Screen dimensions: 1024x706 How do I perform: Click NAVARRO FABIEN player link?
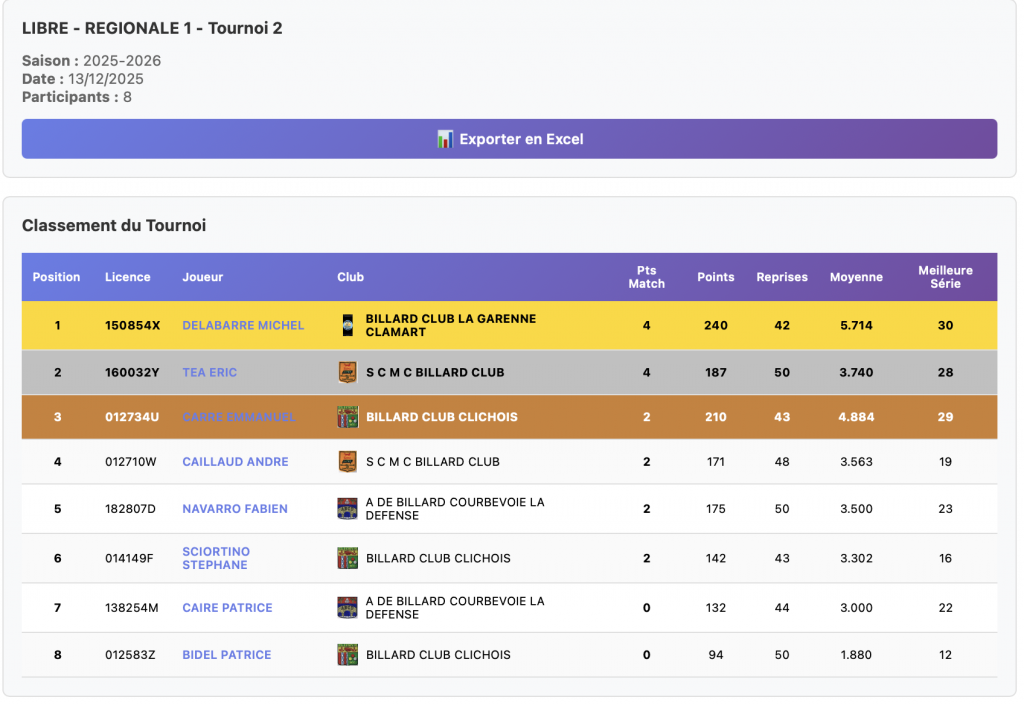pyautogui.click(x=235, y=509)
